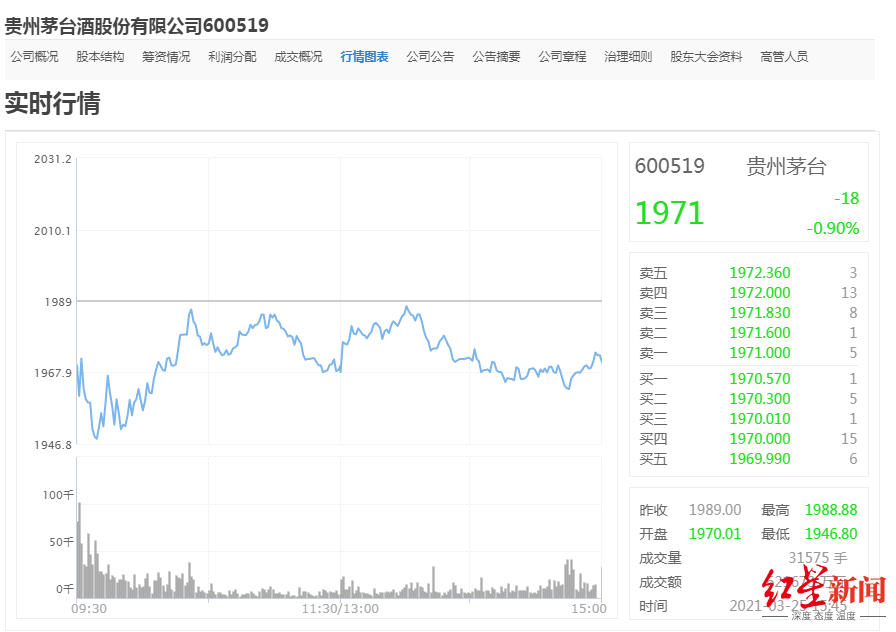The height and width of the screenshot is (632, 896).
Task: Click the price change value -18
Action: (846, 198)
